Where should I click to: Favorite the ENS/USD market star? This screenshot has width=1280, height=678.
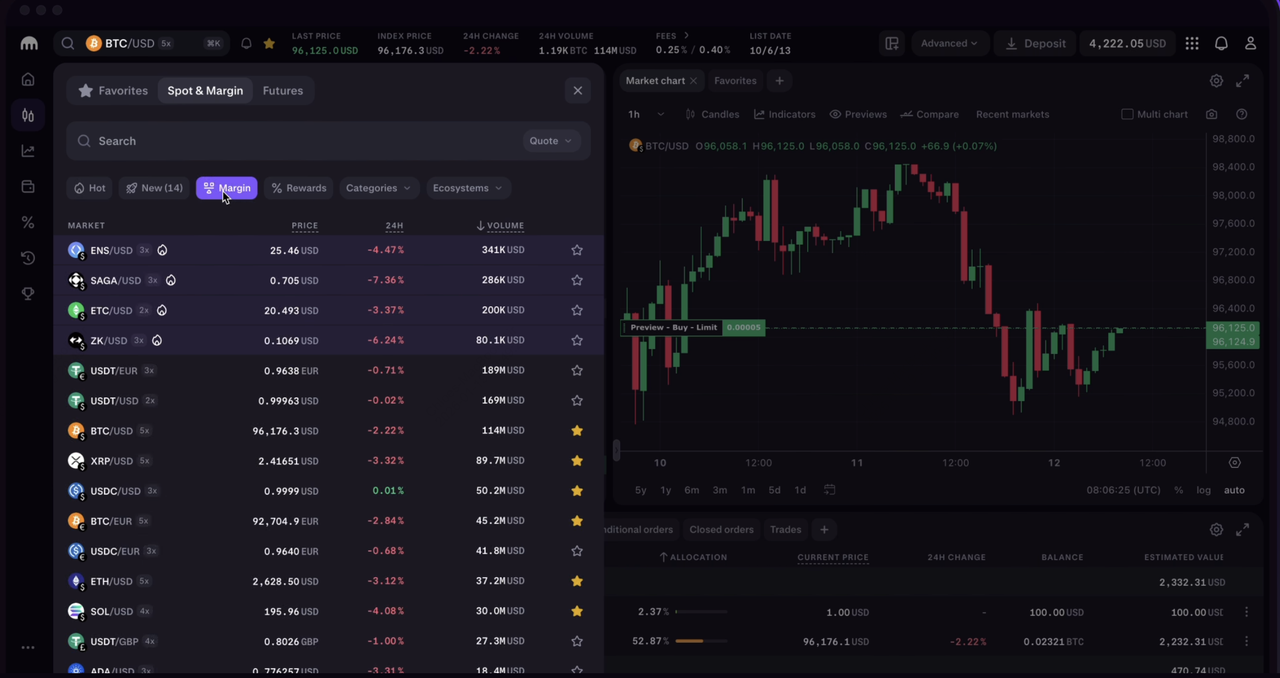tap(577, 250)
